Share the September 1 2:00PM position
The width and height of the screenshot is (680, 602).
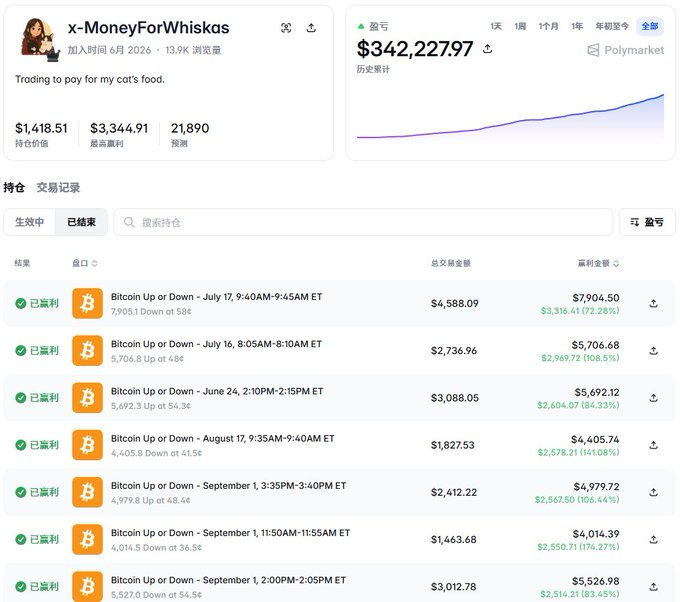coord(654,587)
